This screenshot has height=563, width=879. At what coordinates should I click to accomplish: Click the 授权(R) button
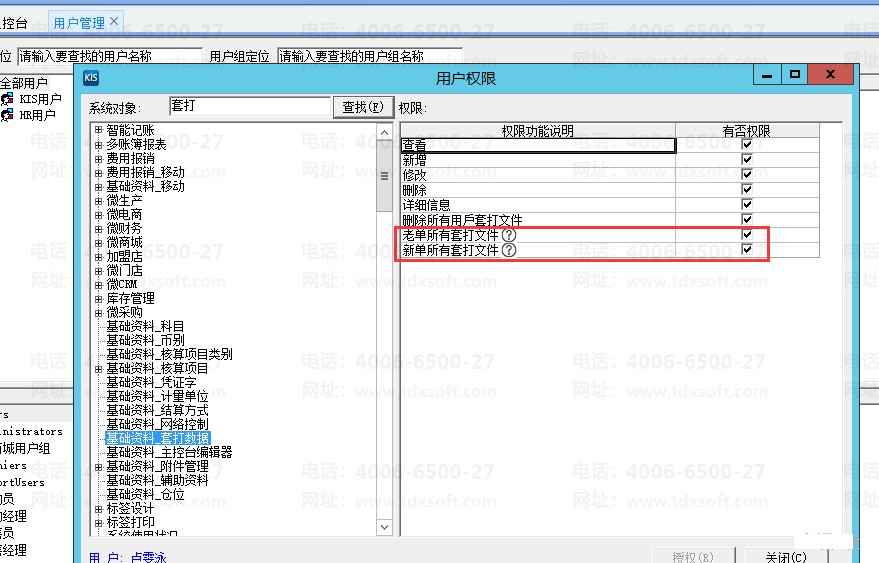point(693,556)
